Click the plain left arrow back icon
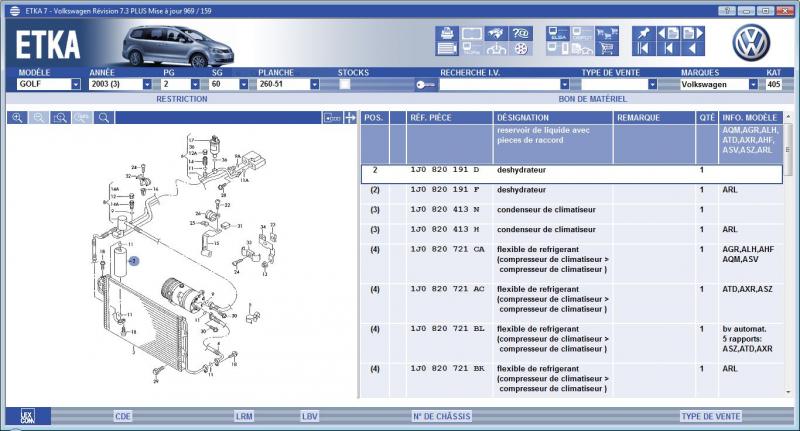Viewport: 800px width, 431px height. (693, 49)
